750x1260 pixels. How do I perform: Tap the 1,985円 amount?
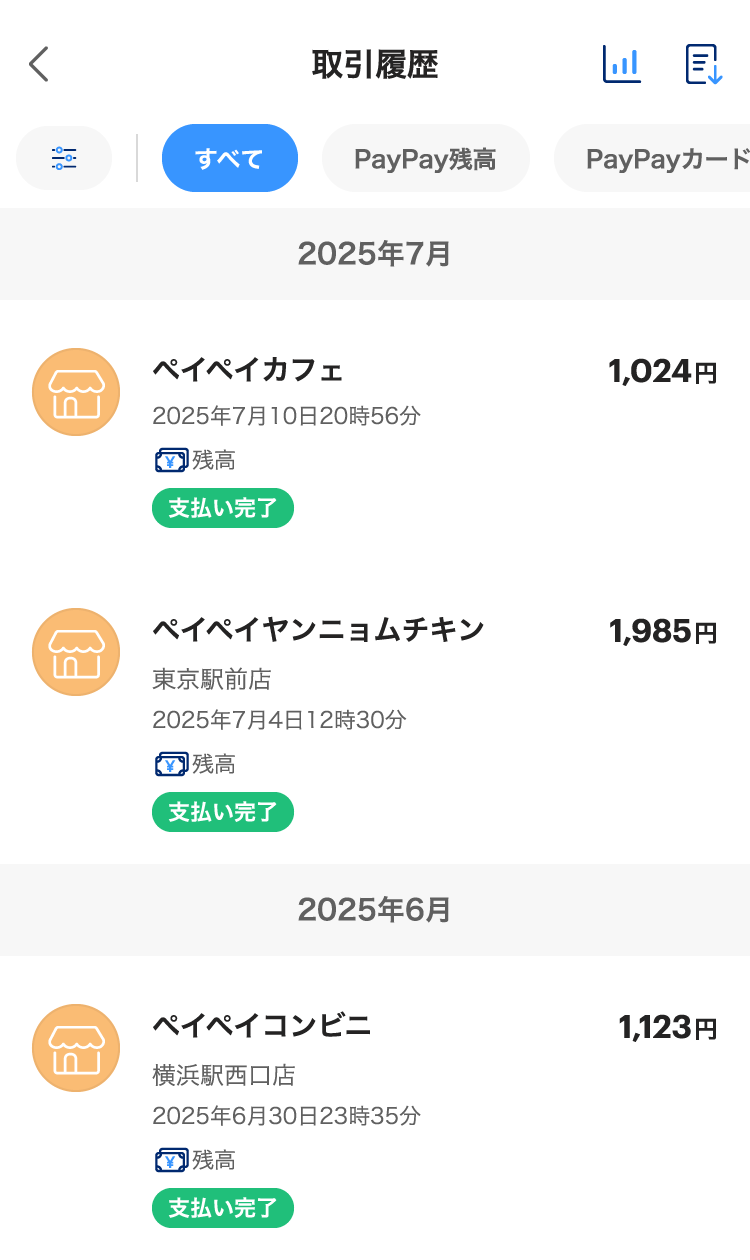tap(662, 632)
